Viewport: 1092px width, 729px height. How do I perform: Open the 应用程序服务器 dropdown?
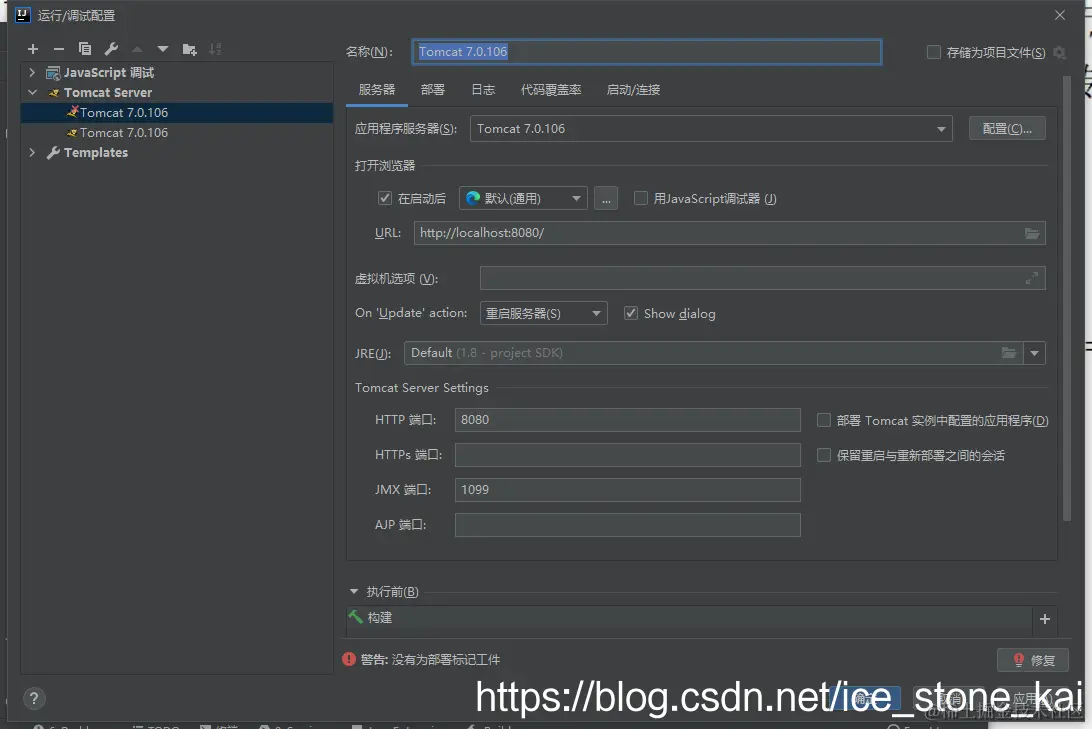(711, 129)
